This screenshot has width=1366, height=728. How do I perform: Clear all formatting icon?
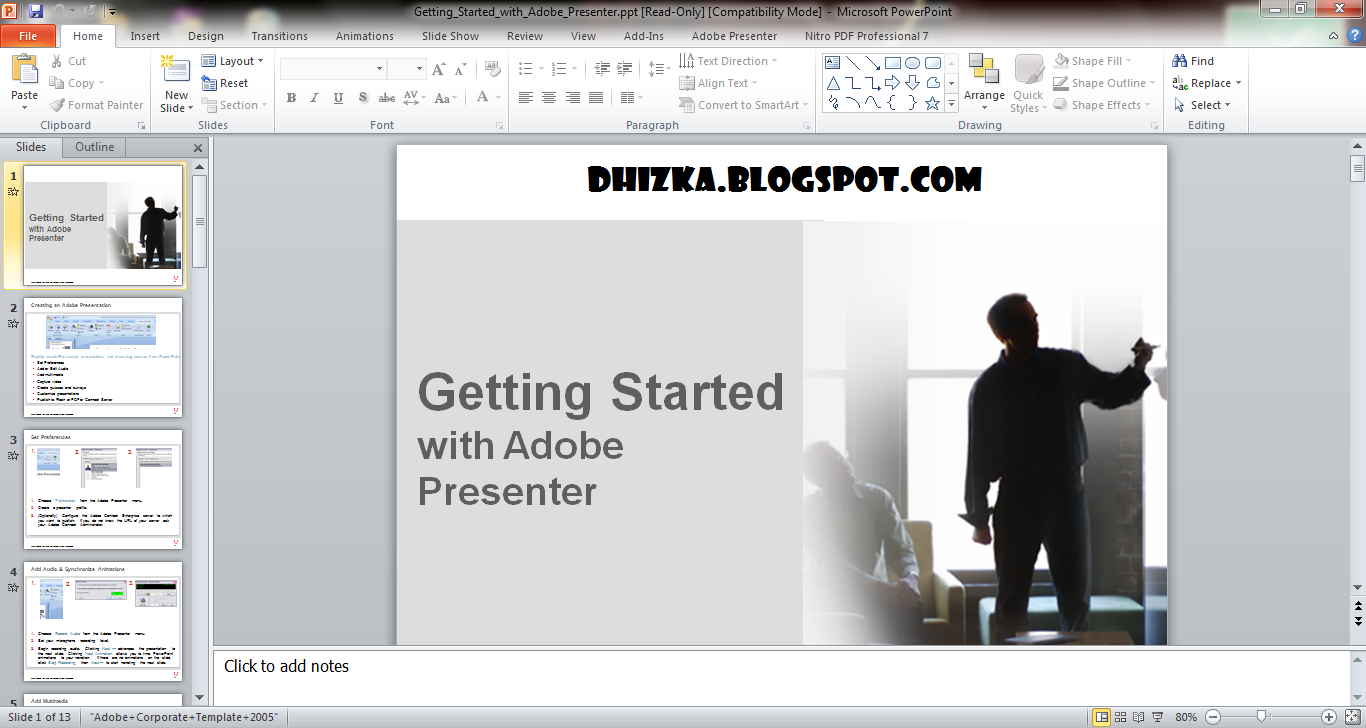(492, 68)
